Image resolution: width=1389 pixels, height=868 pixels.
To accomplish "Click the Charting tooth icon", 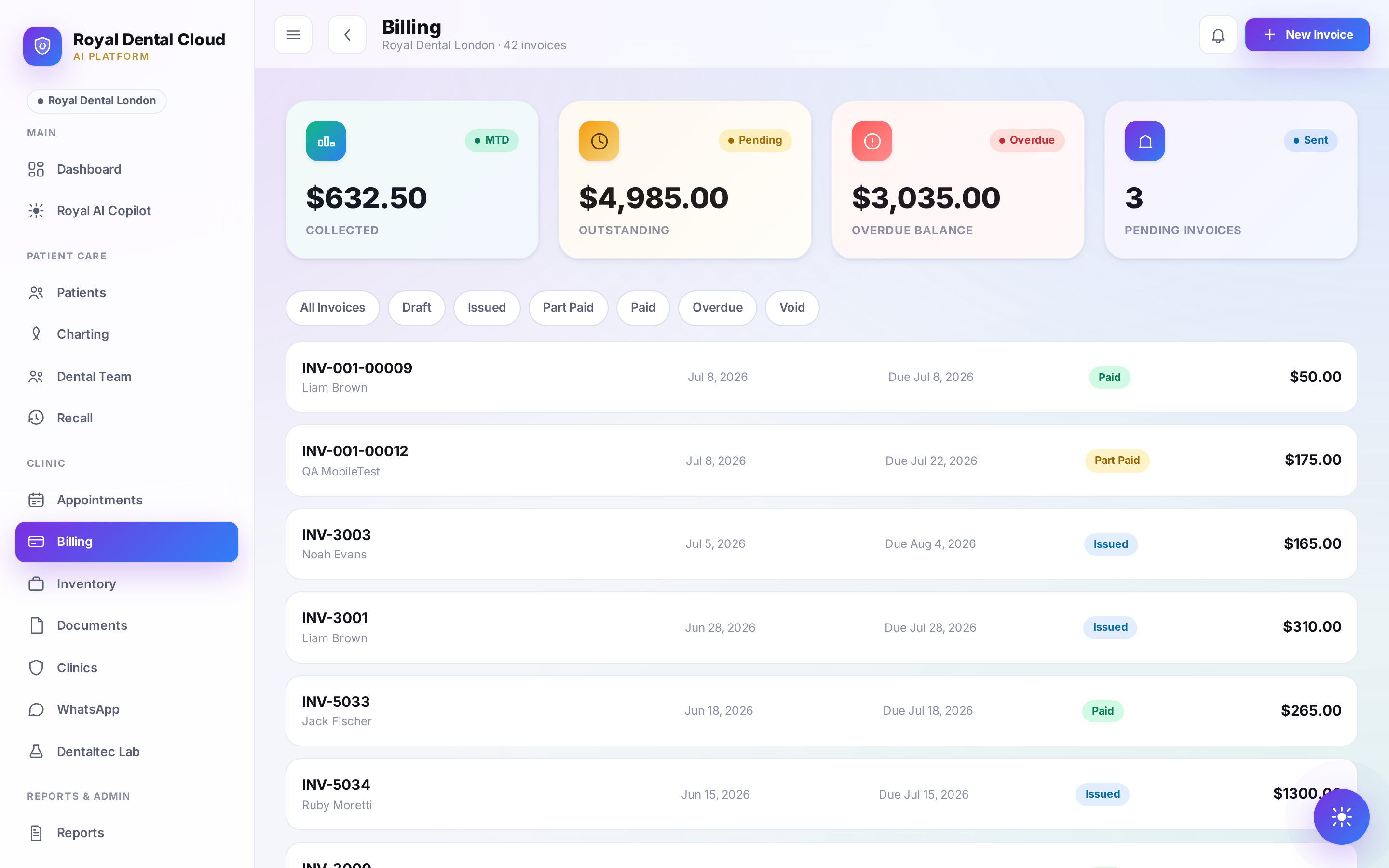I will 36,334.
